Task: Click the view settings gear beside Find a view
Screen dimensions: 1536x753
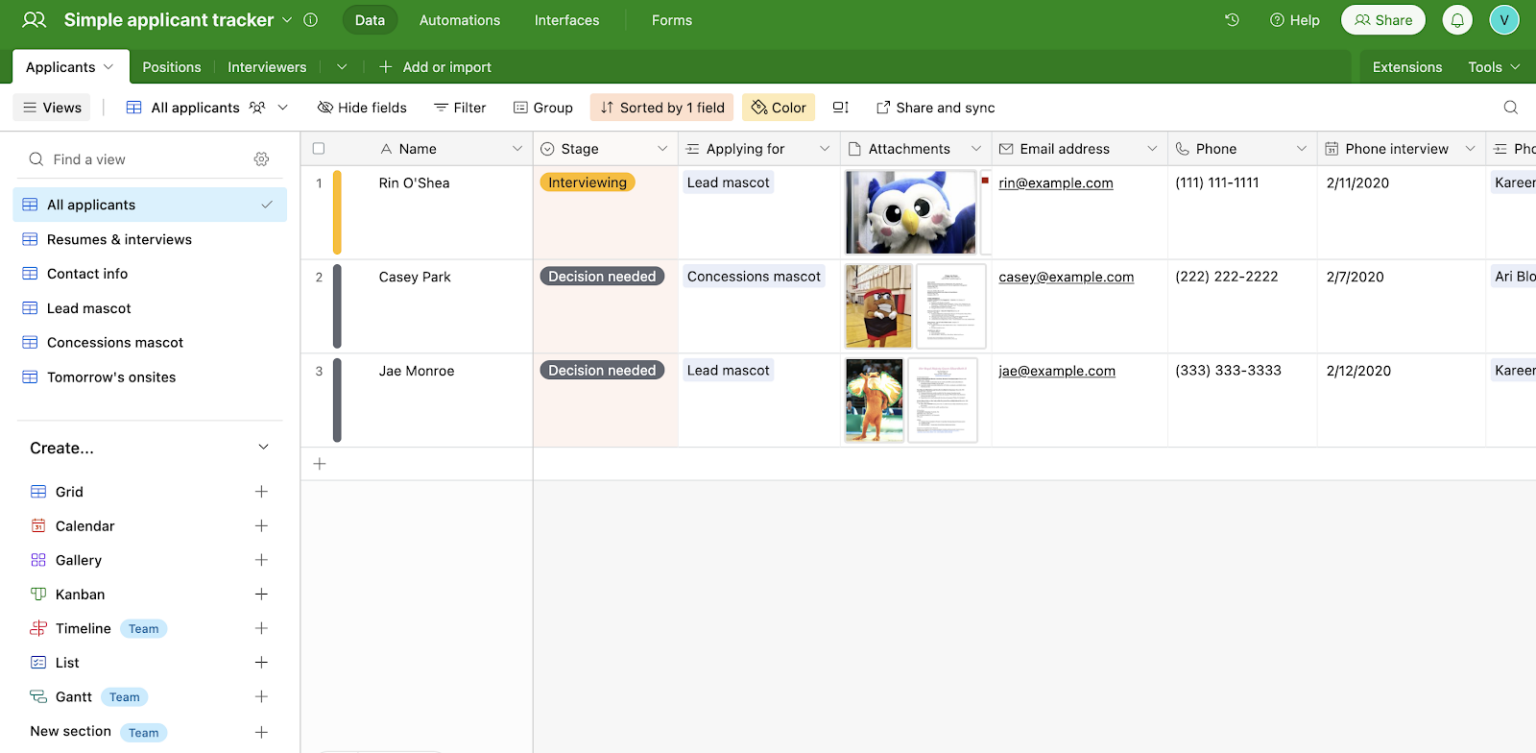Action: pos(261,158)
